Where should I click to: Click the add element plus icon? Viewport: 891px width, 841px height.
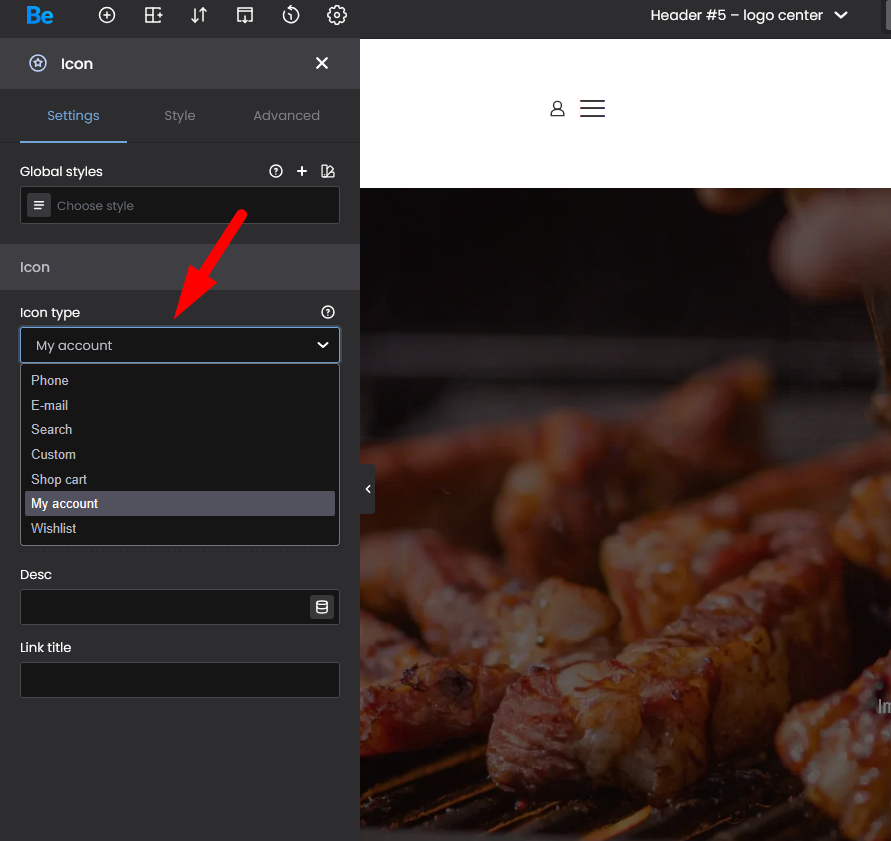pyautogui.click(x=107, y=15)
